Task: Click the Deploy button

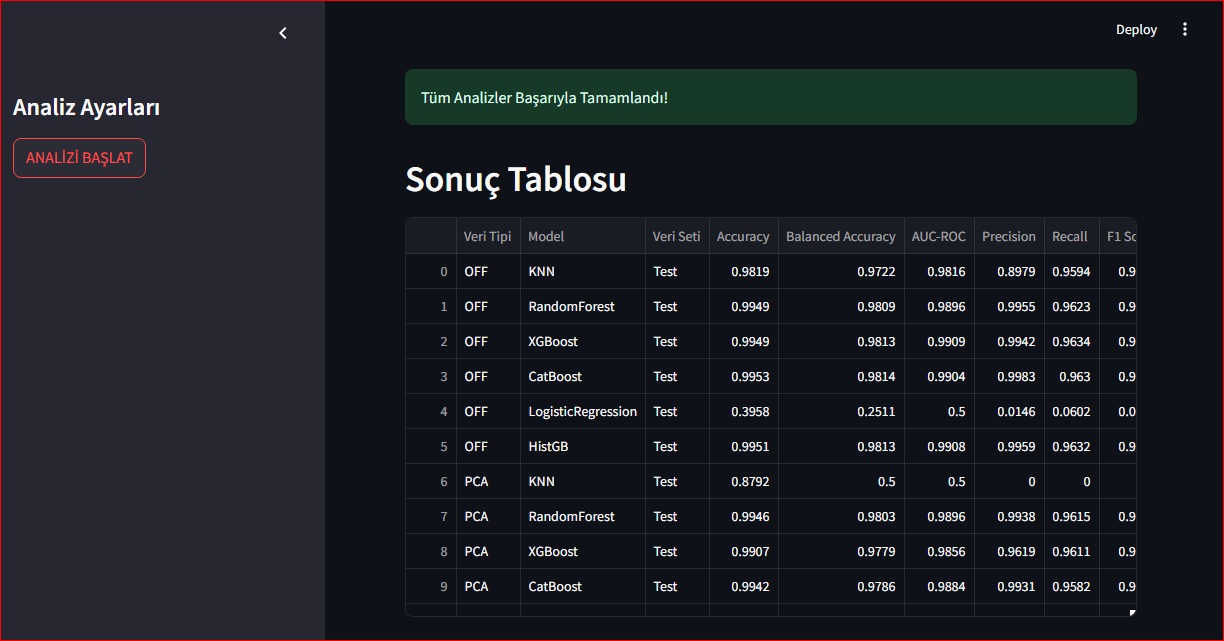Action: (1136, 30)
